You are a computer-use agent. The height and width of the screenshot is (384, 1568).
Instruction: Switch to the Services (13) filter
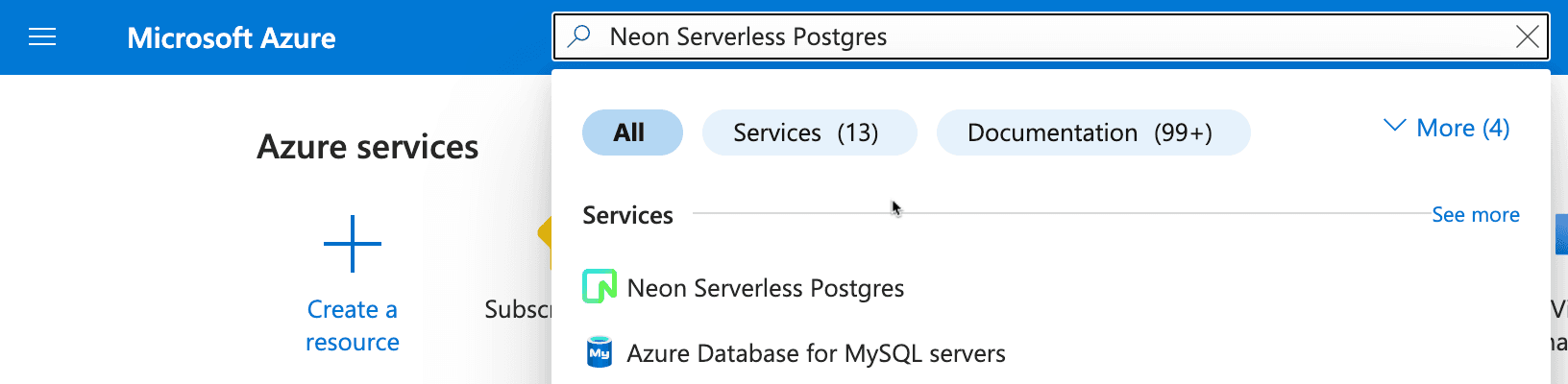(808, 132)
